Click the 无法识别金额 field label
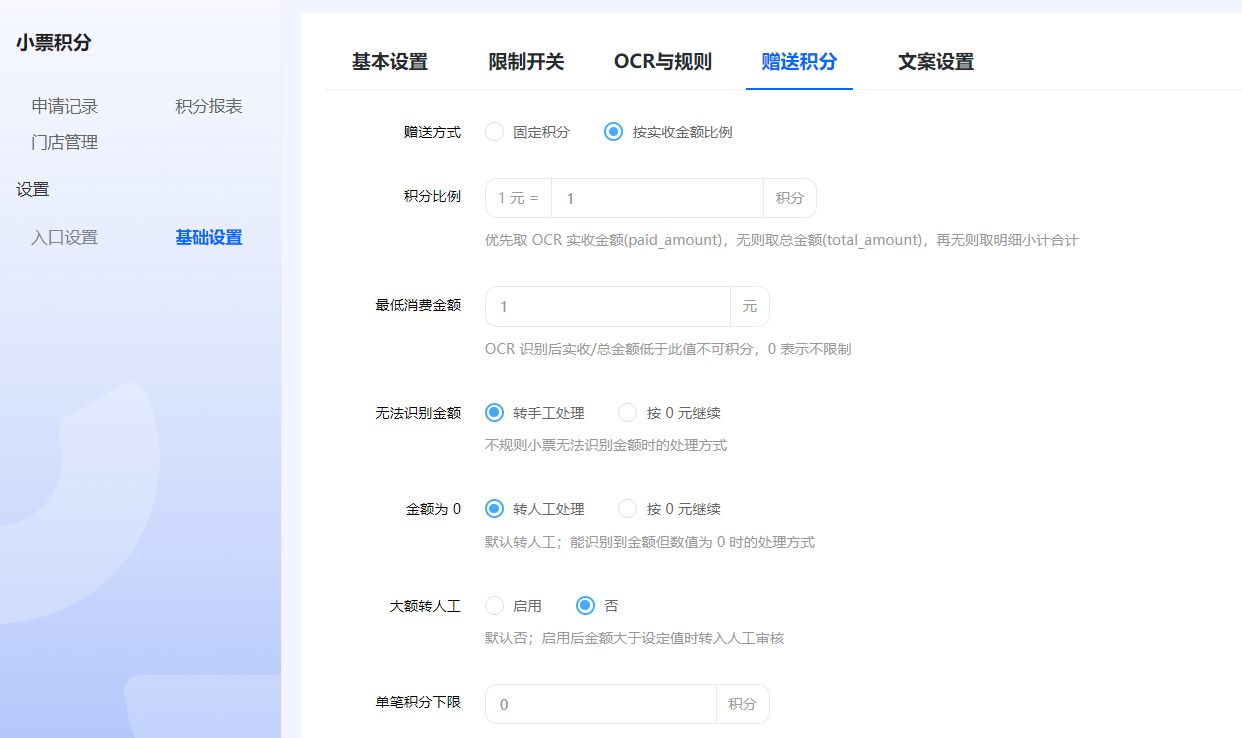The width and height of the screenshot is (1242, 738). coord(418,412)
